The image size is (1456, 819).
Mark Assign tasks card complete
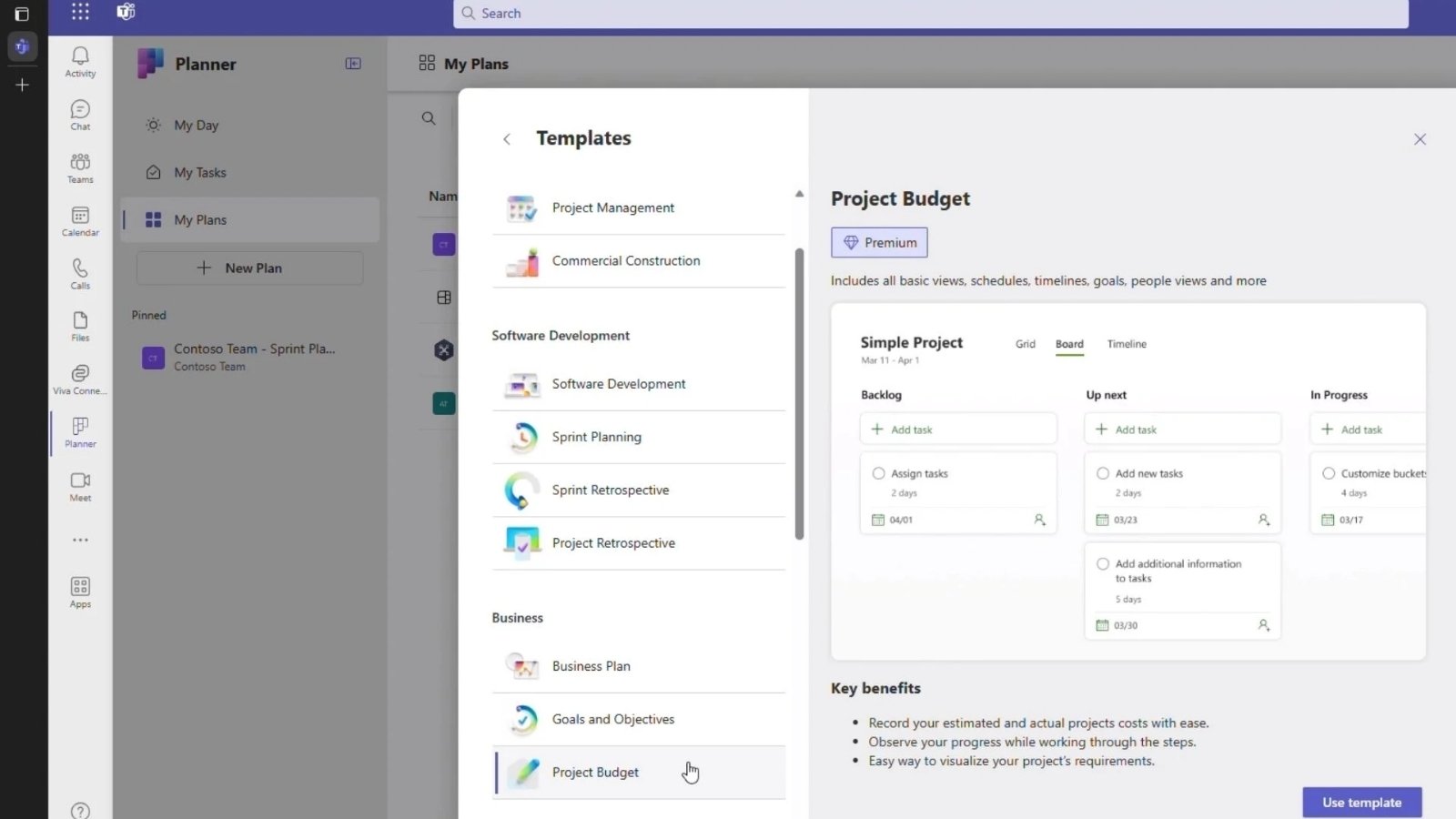[878, 473]
